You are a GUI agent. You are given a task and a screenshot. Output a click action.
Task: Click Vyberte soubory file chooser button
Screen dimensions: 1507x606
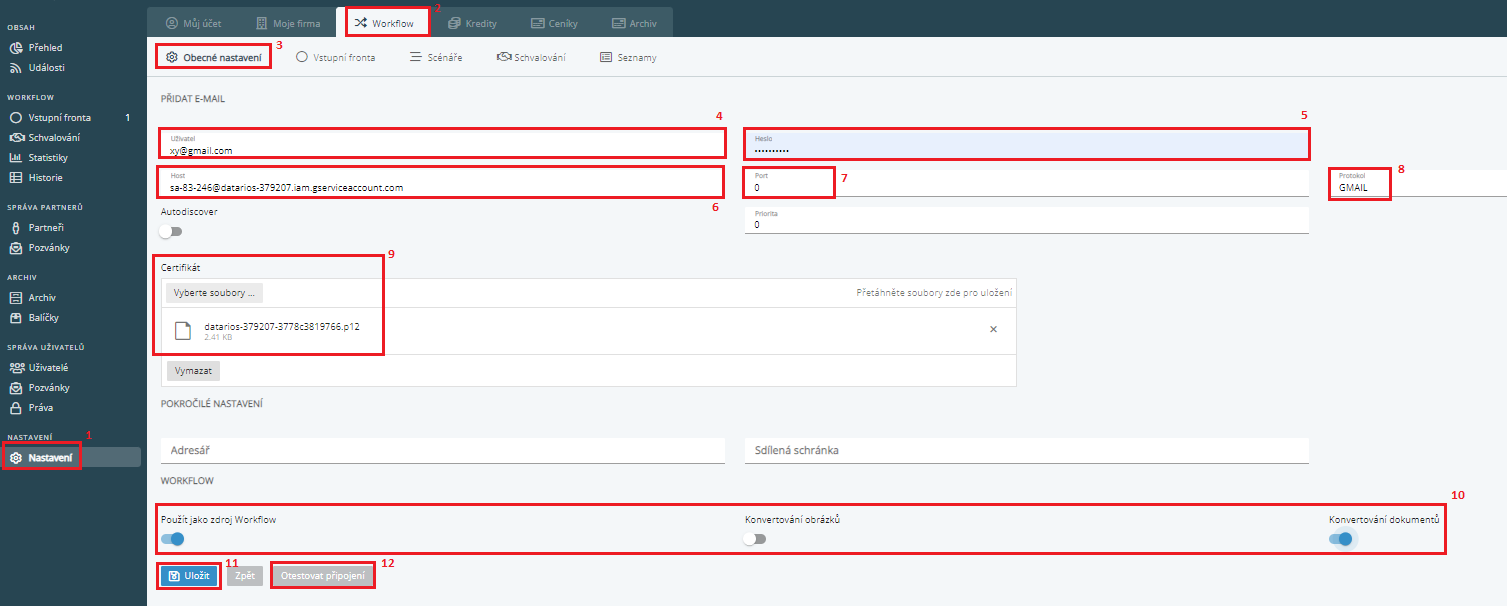(214, 293)
